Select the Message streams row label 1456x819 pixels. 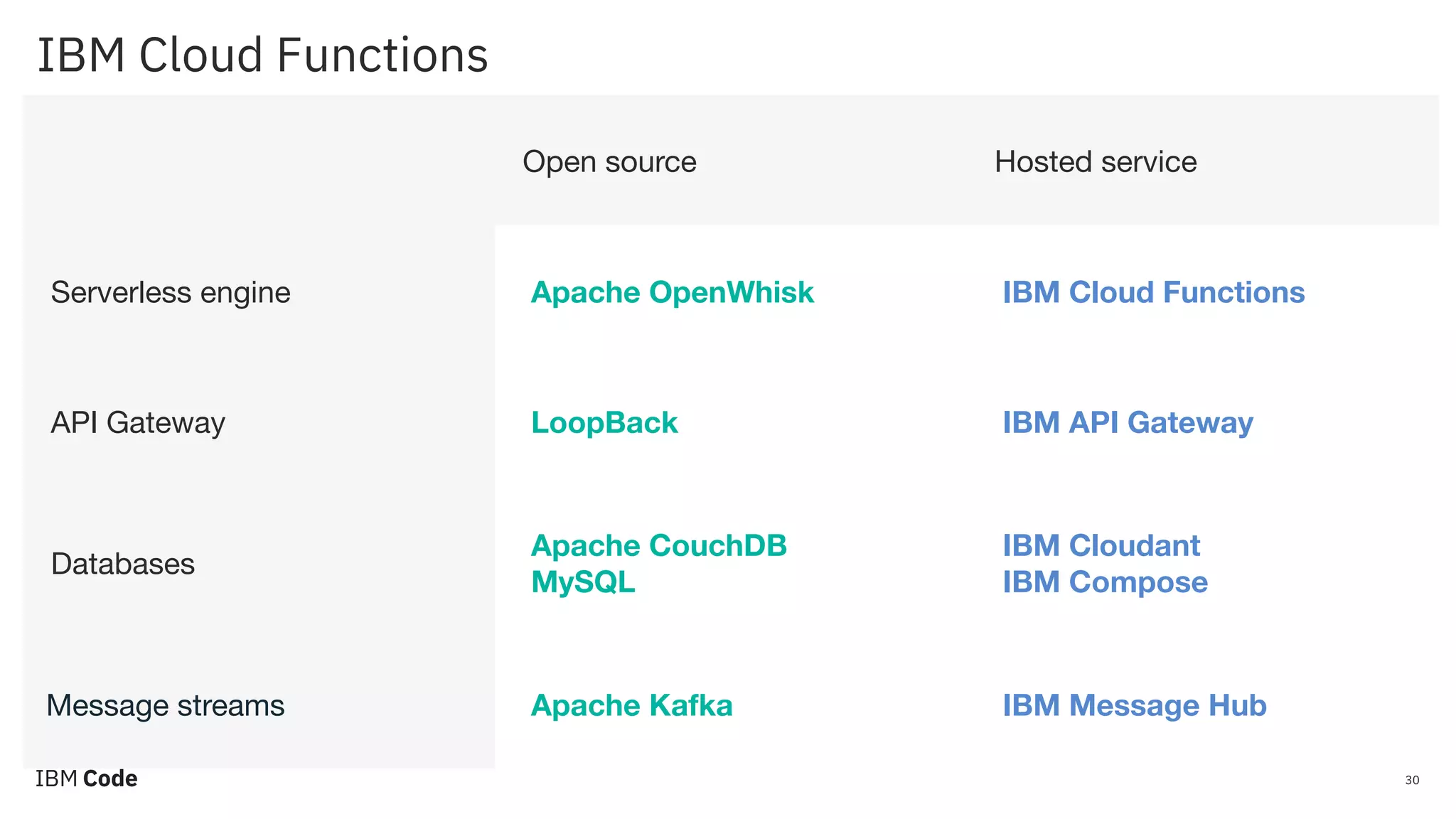(166, 706)
